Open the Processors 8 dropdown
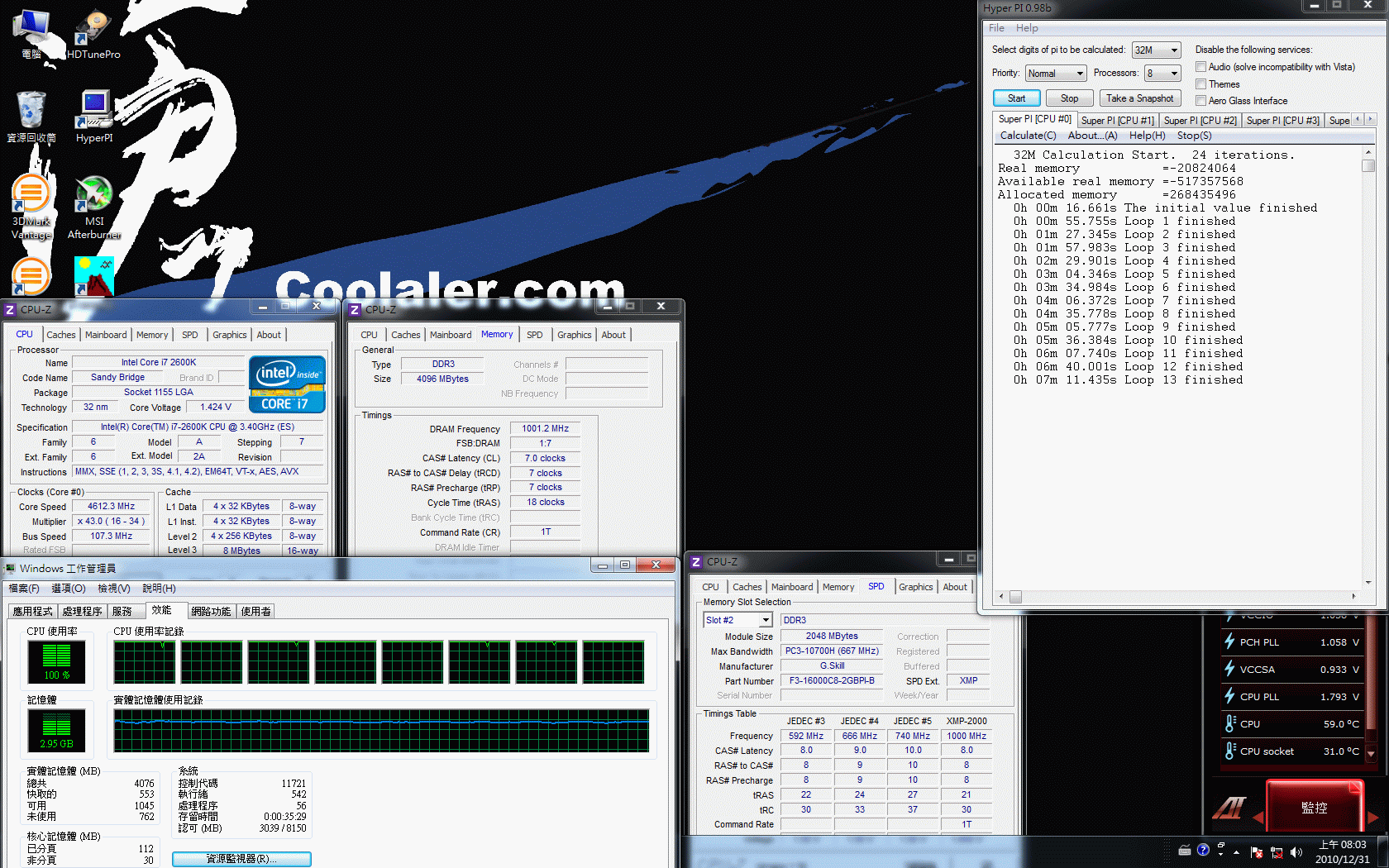Screen dimensions: 1389x868 [1162, 74]
